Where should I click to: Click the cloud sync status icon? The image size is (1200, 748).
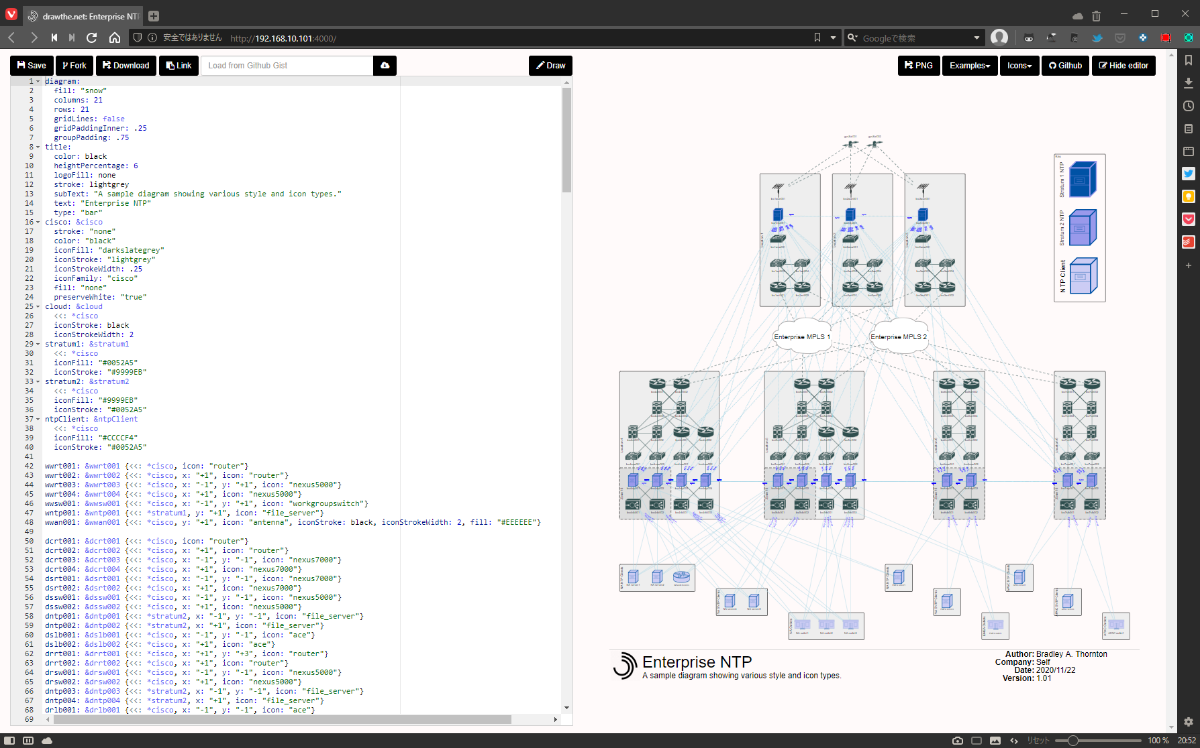[x=1077, y=16]
